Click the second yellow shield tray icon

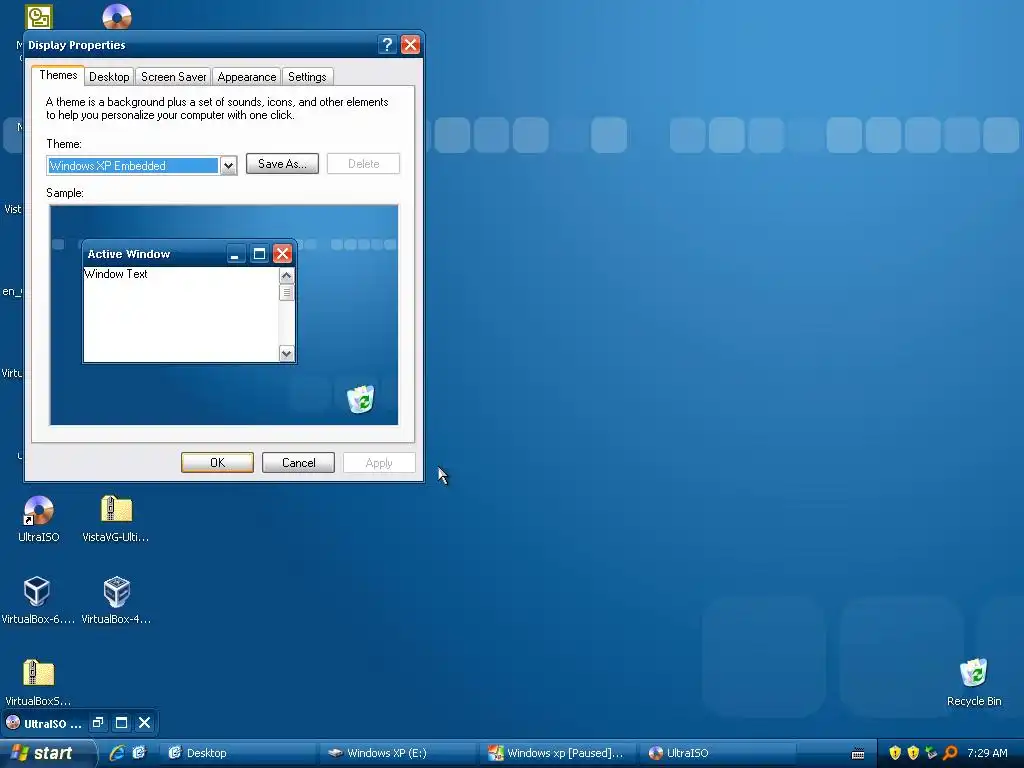click(x=913, y=753)
